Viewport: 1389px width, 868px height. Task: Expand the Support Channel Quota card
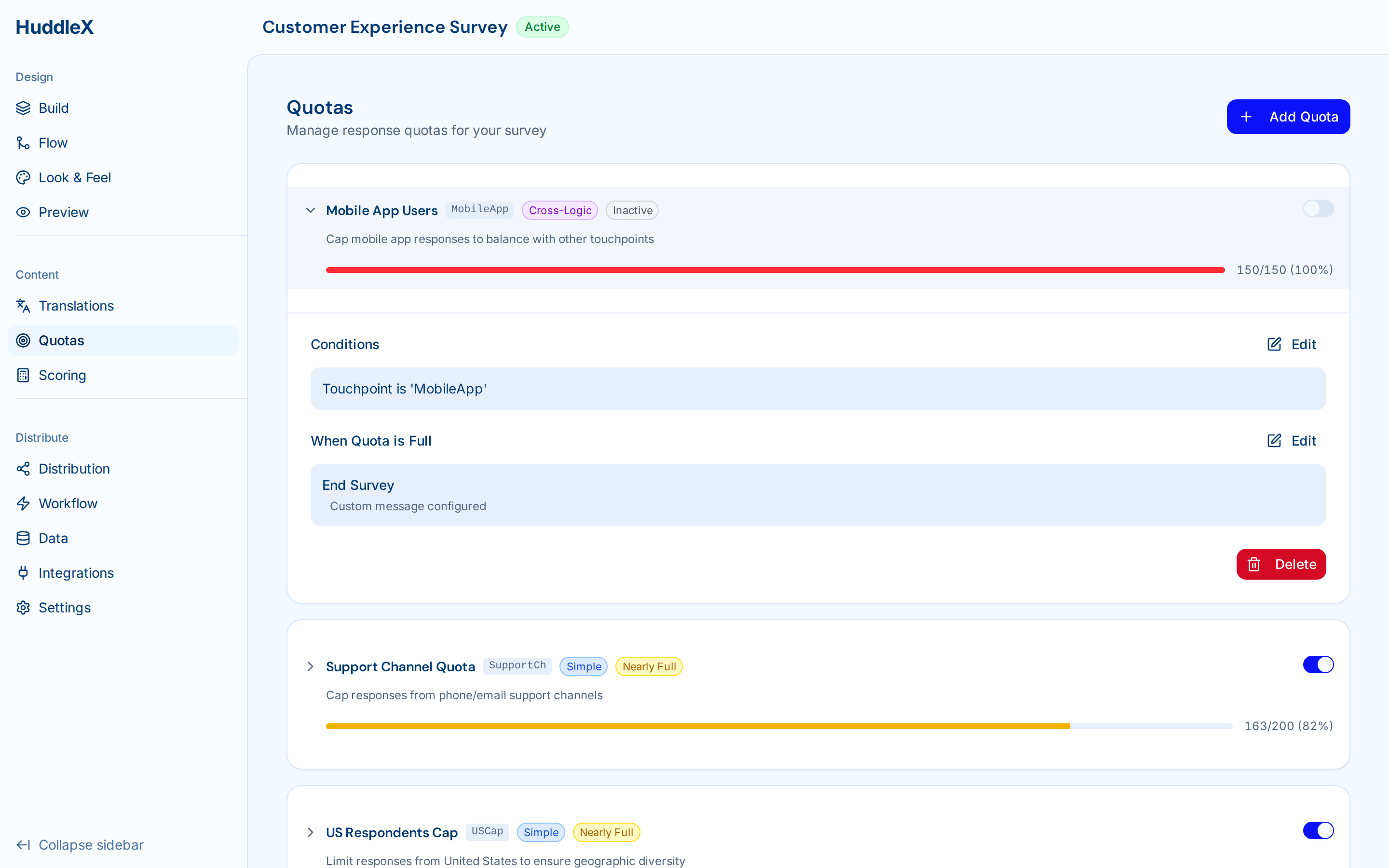tap(311, 666)
